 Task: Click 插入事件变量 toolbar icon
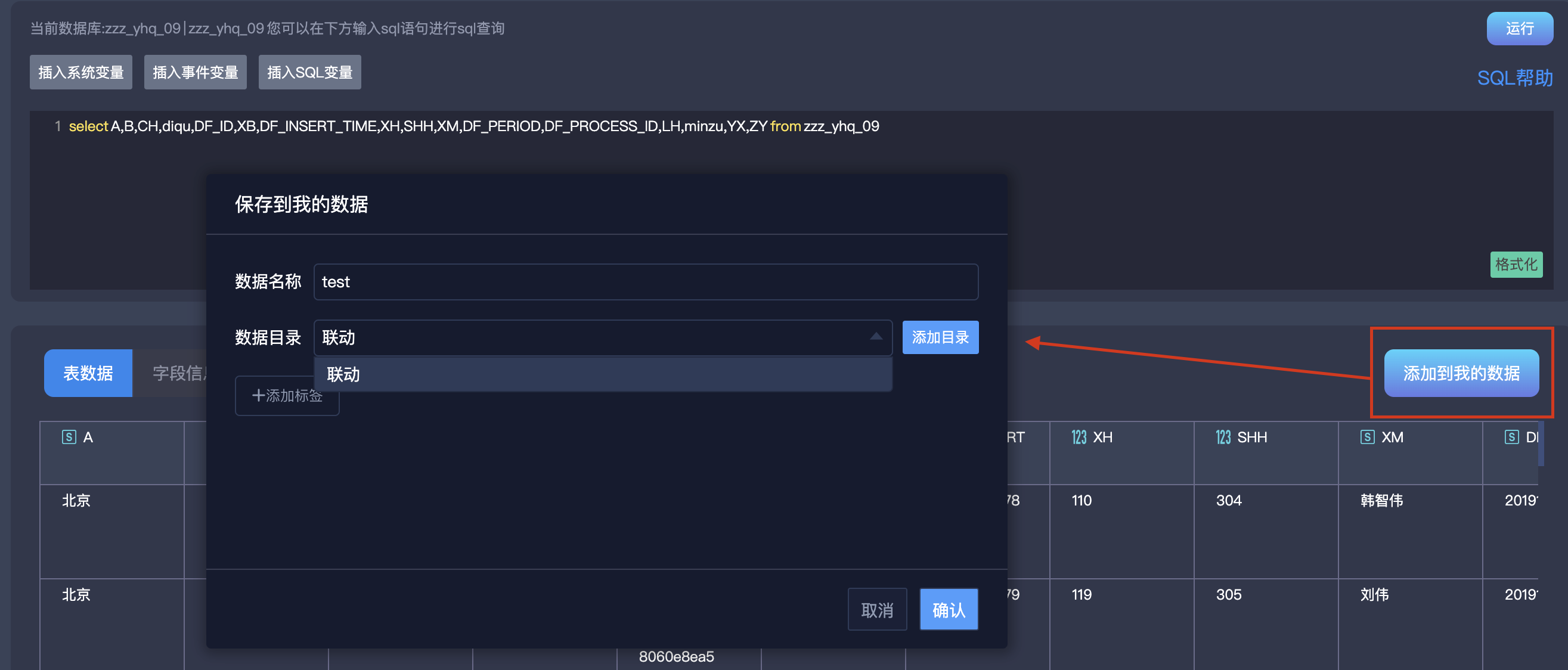[x=196, y=71]
